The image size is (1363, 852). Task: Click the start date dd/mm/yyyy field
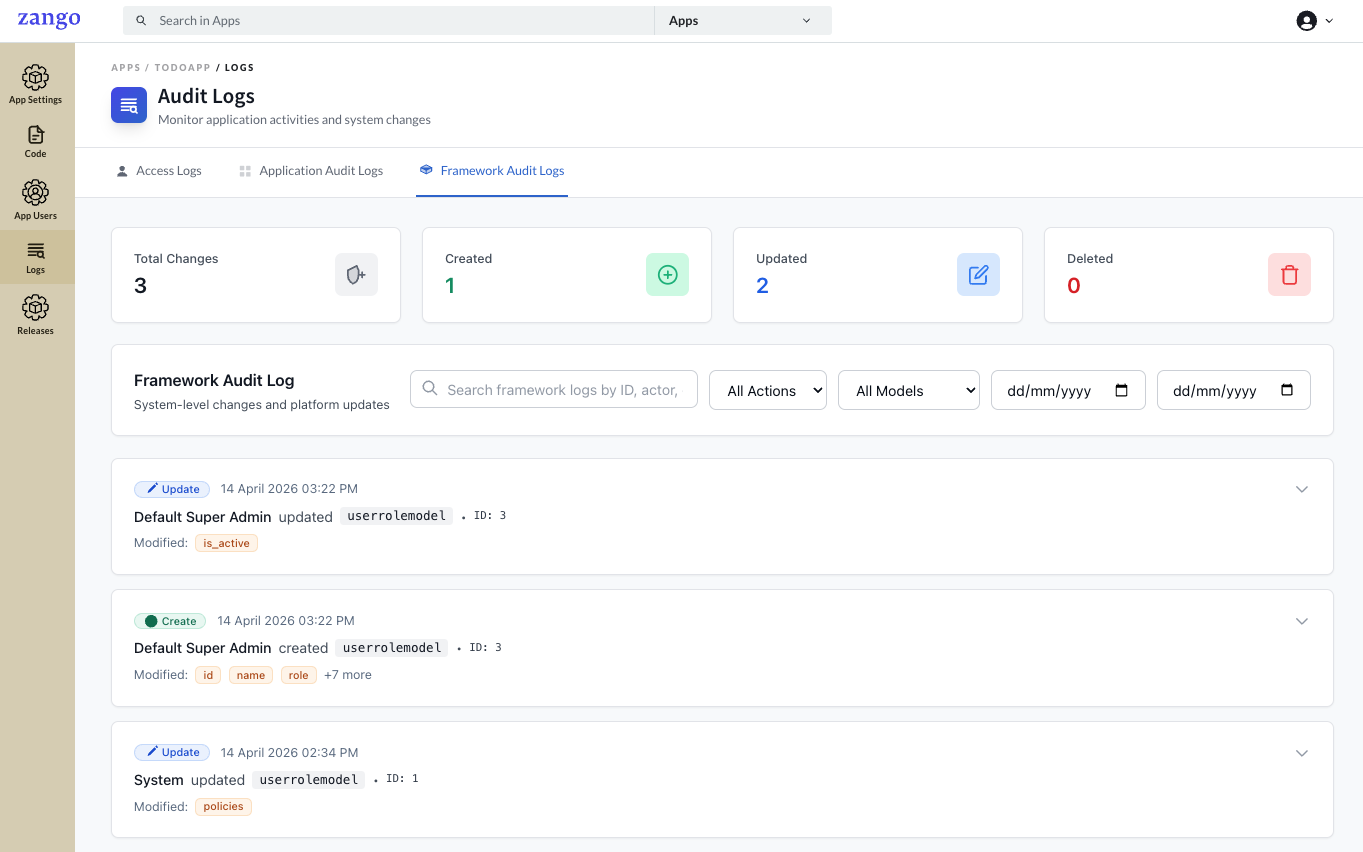(x=1068, y=391)
